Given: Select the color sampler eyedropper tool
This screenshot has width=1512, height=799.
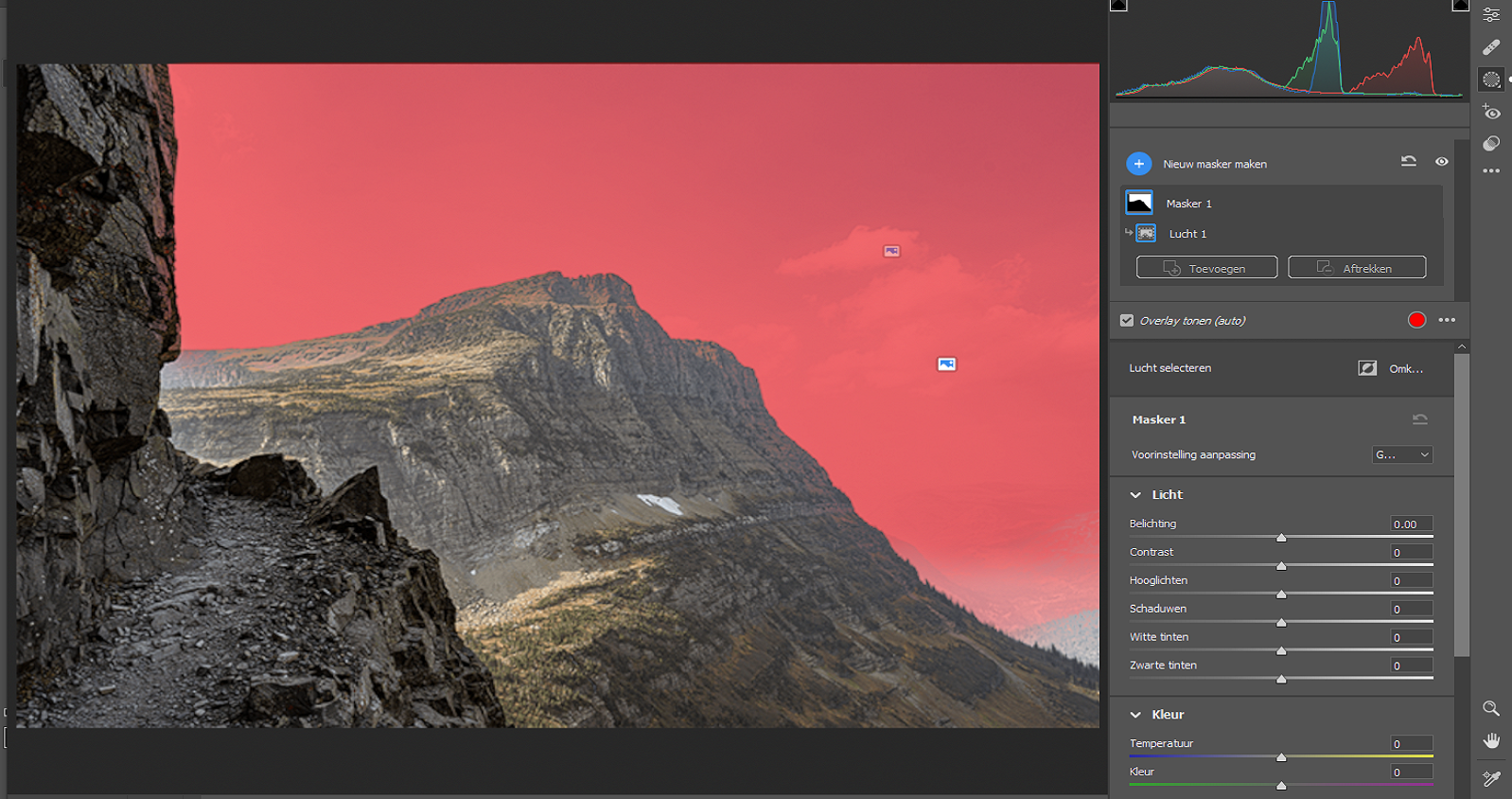Looking at the screenshot, I should tap(1491, 778).
